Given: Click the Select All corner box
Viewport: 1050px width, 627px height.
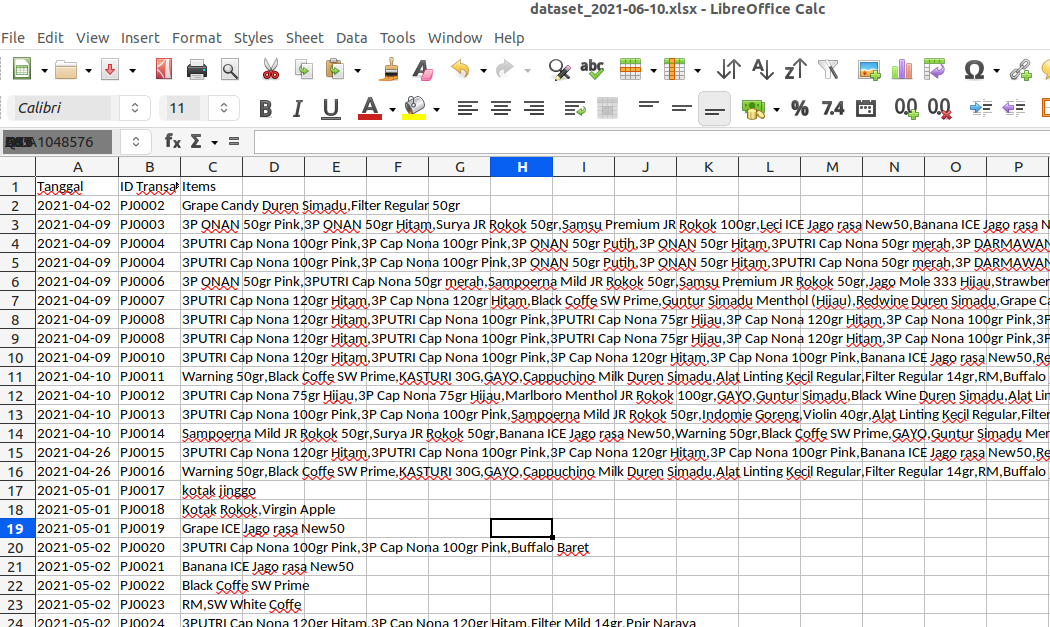Looking at the screenshot, I should 17,167.
